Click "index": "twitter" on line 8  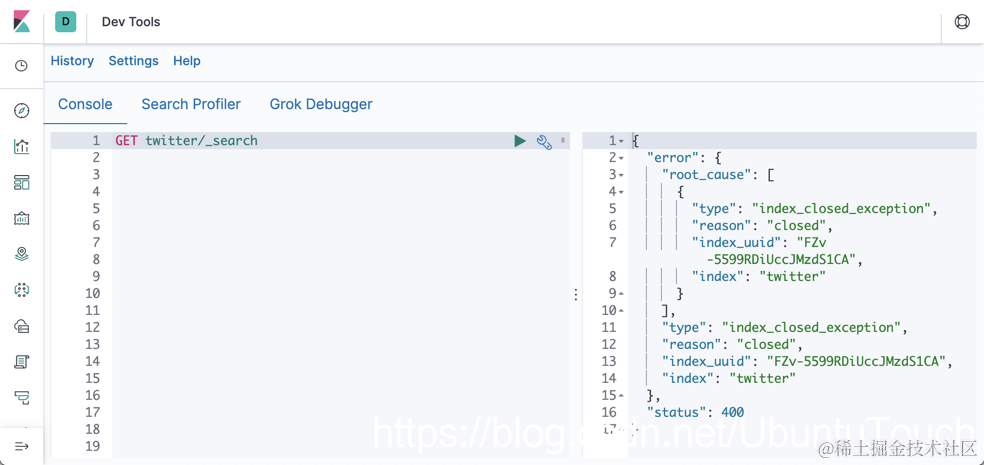[x=759, y=277]
